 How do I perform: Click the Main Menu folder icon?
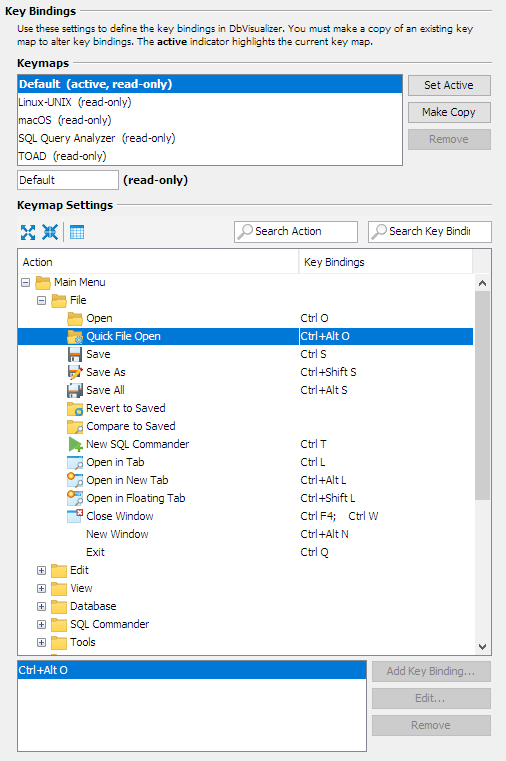tap(43, 282)
